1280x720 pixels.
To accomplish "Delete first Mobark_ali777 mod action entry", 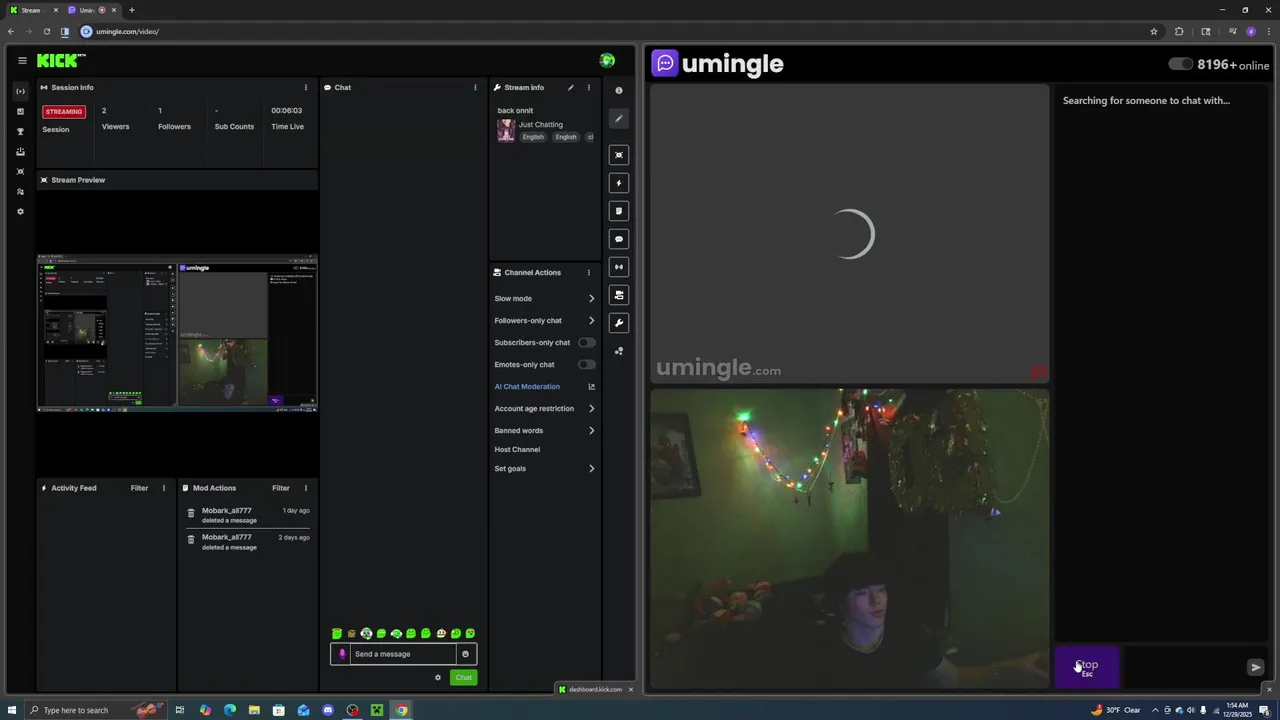I will click(x=191, y=512).
